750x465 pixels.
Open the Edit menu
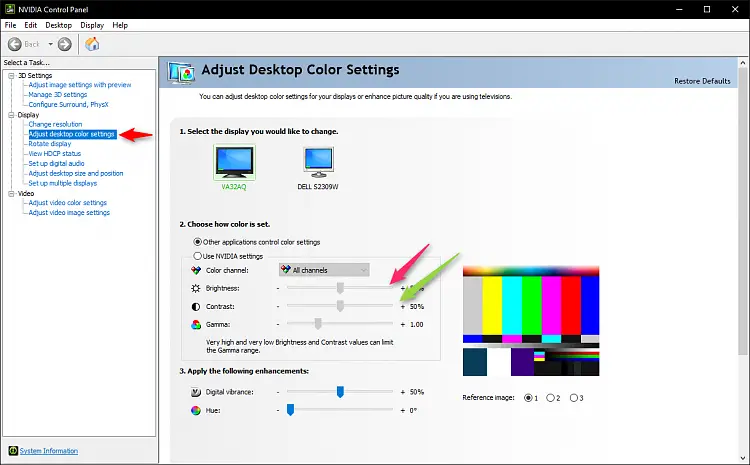[x=31, y=25]
